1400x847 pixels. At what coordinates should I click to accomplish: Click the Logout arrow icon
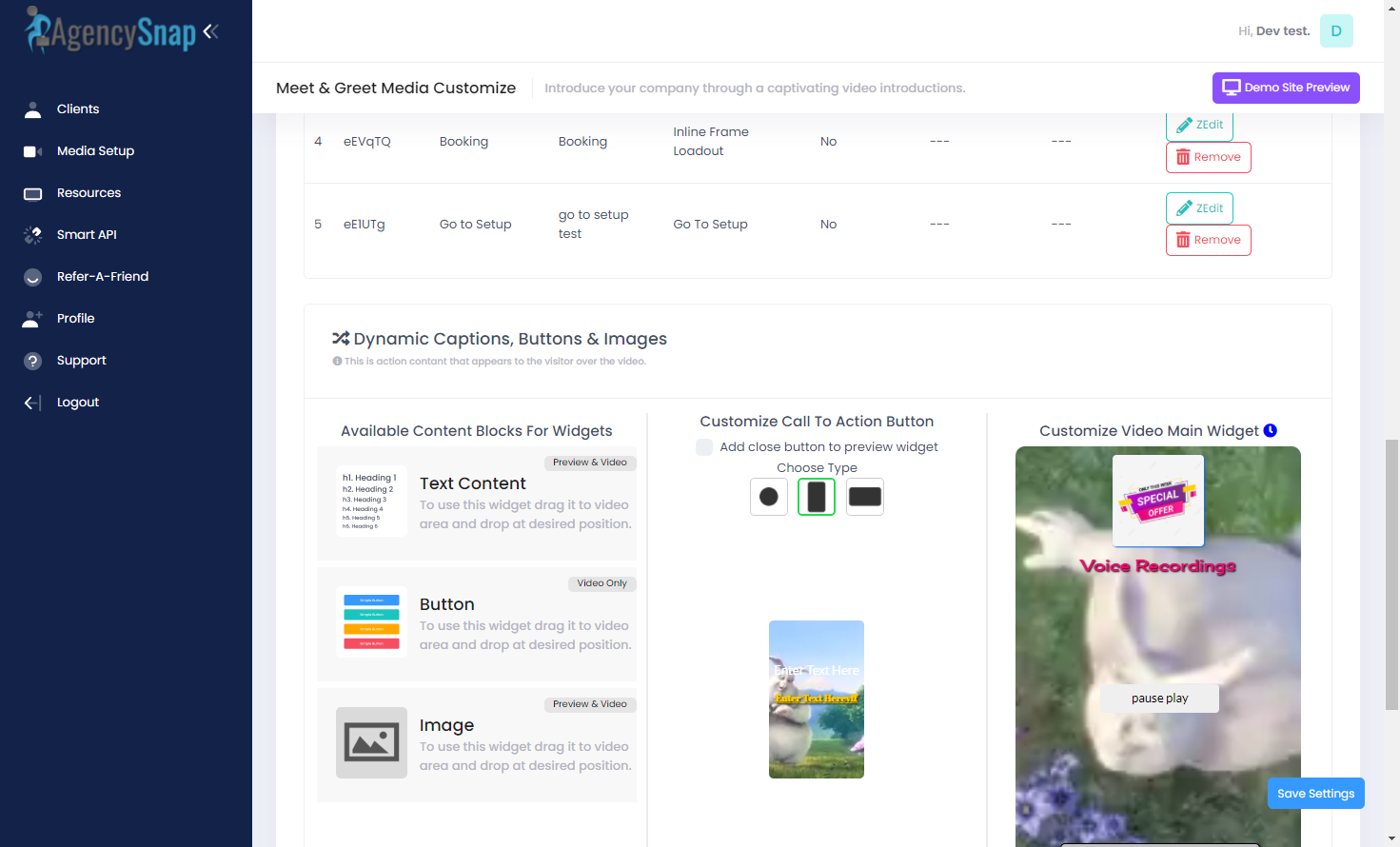coord(32,403)
